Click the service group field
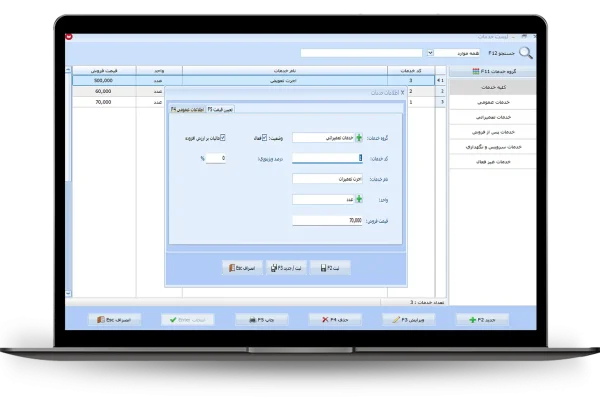600x400 pixels. [x=323, y=138]
